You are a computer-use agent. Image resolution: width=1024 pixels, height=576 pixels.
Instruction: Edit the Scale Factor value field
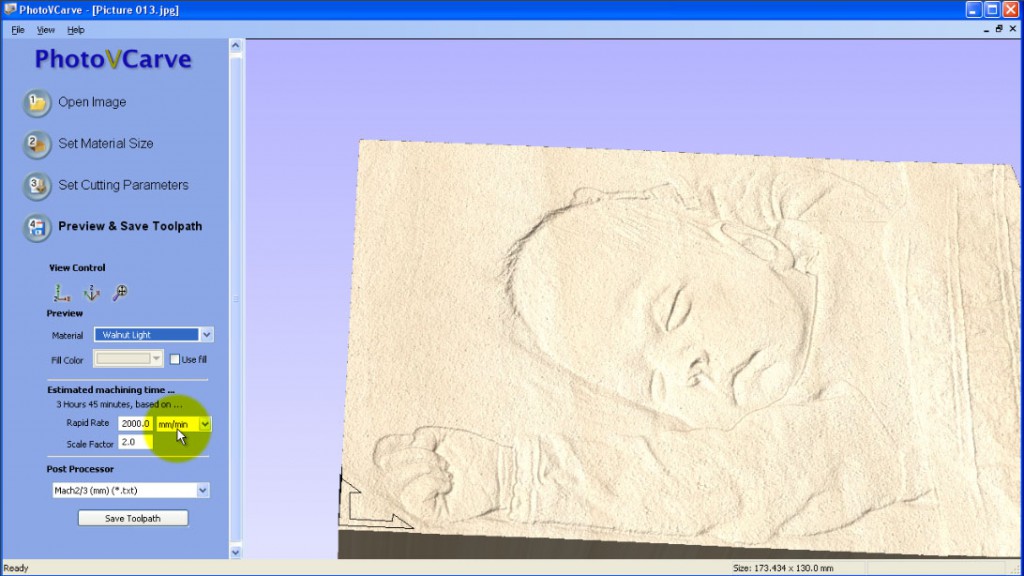(135, 441)
